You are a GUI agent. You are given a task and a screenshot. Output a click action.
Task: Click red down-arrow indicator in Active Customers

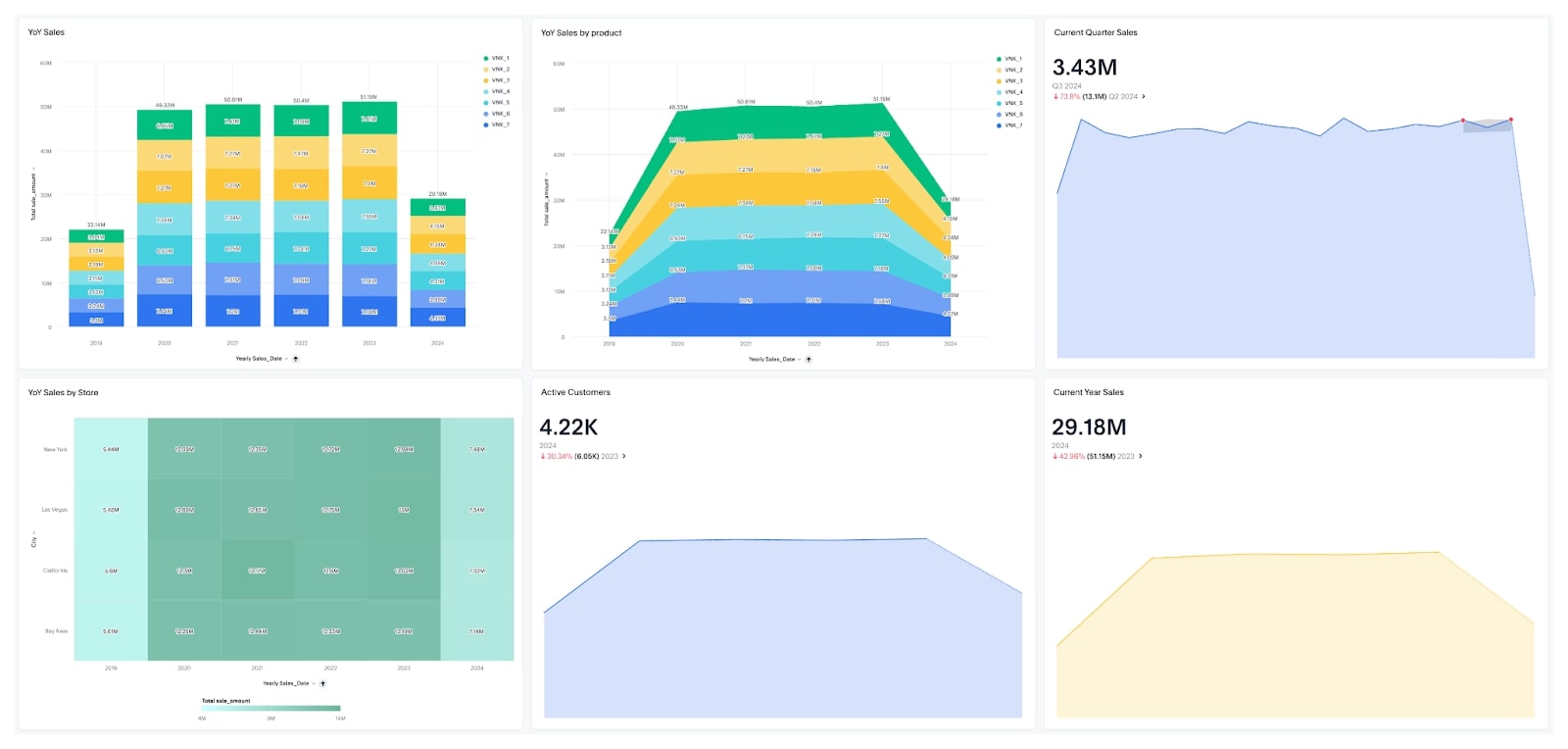coord(543,456)
